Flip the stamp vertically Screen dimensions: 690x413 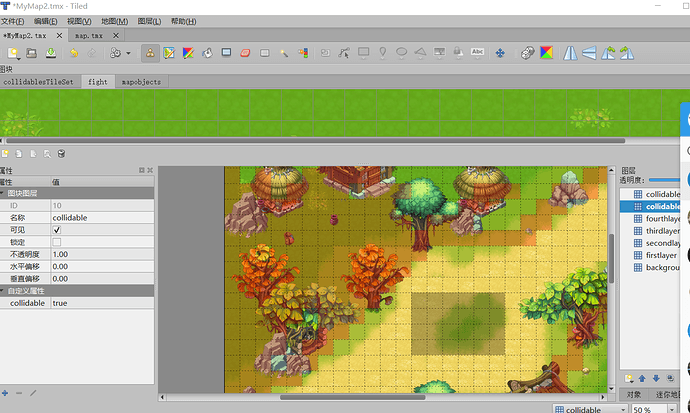pyautogui.click(x=589, y=53)
